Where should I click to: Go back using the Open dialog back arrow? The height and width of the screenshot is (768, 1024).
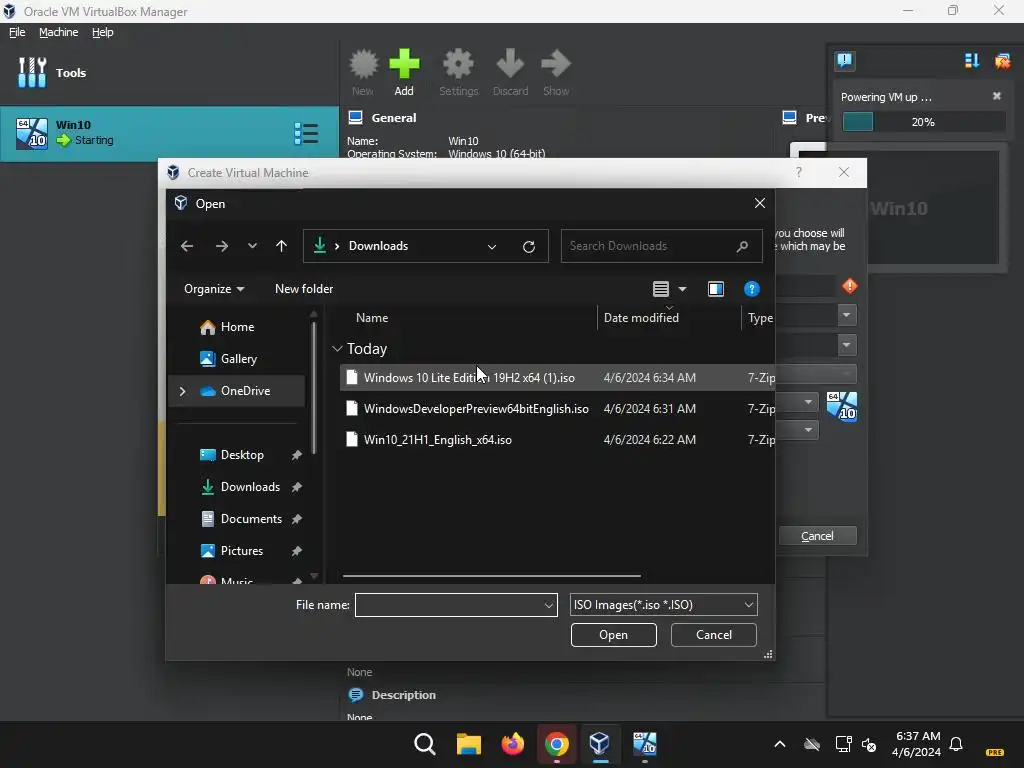point(187,246)
